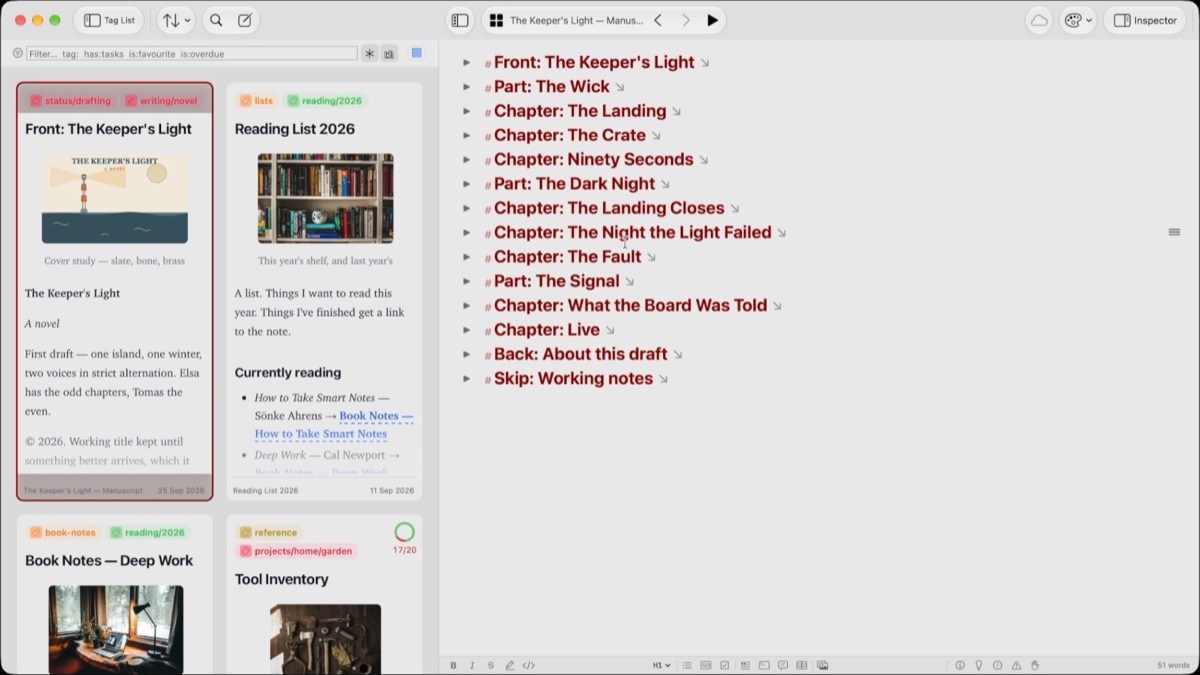The image size is (1200, 675).
Task: Apply bold formatting
Action: click(x=453, y=665)
